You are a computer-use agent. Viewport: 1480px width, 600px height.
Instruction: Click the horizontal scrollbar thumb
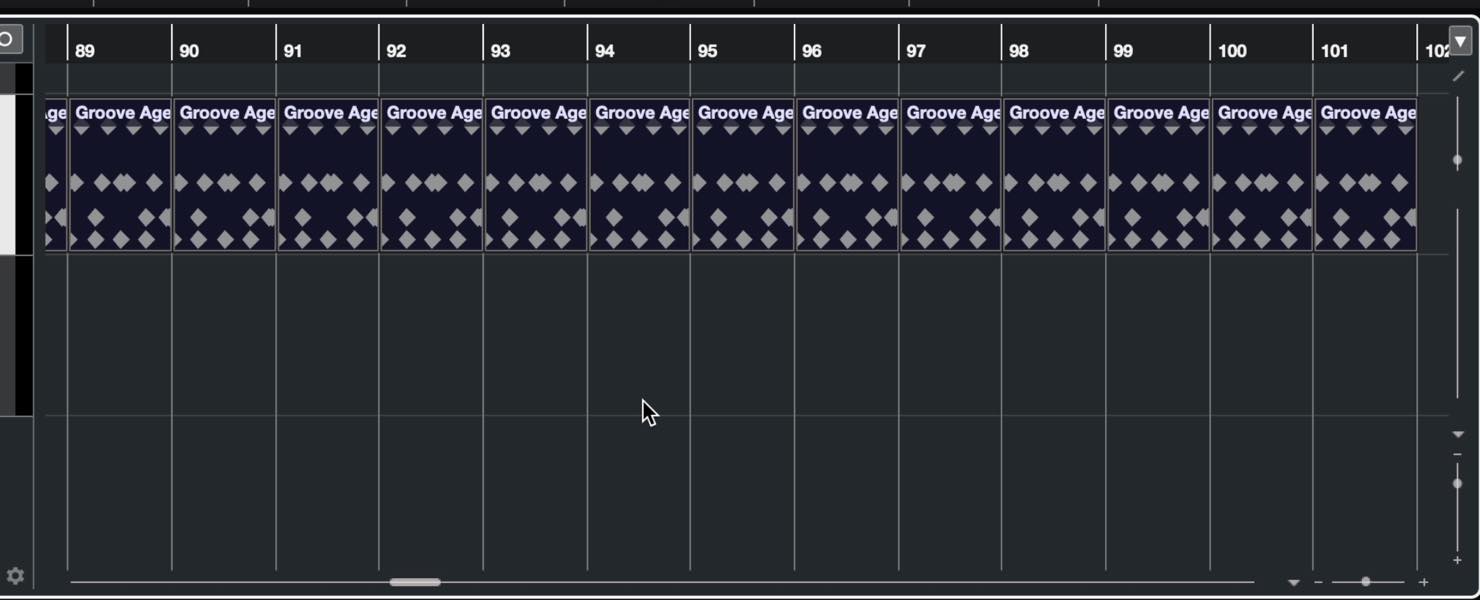click(415, 582)
